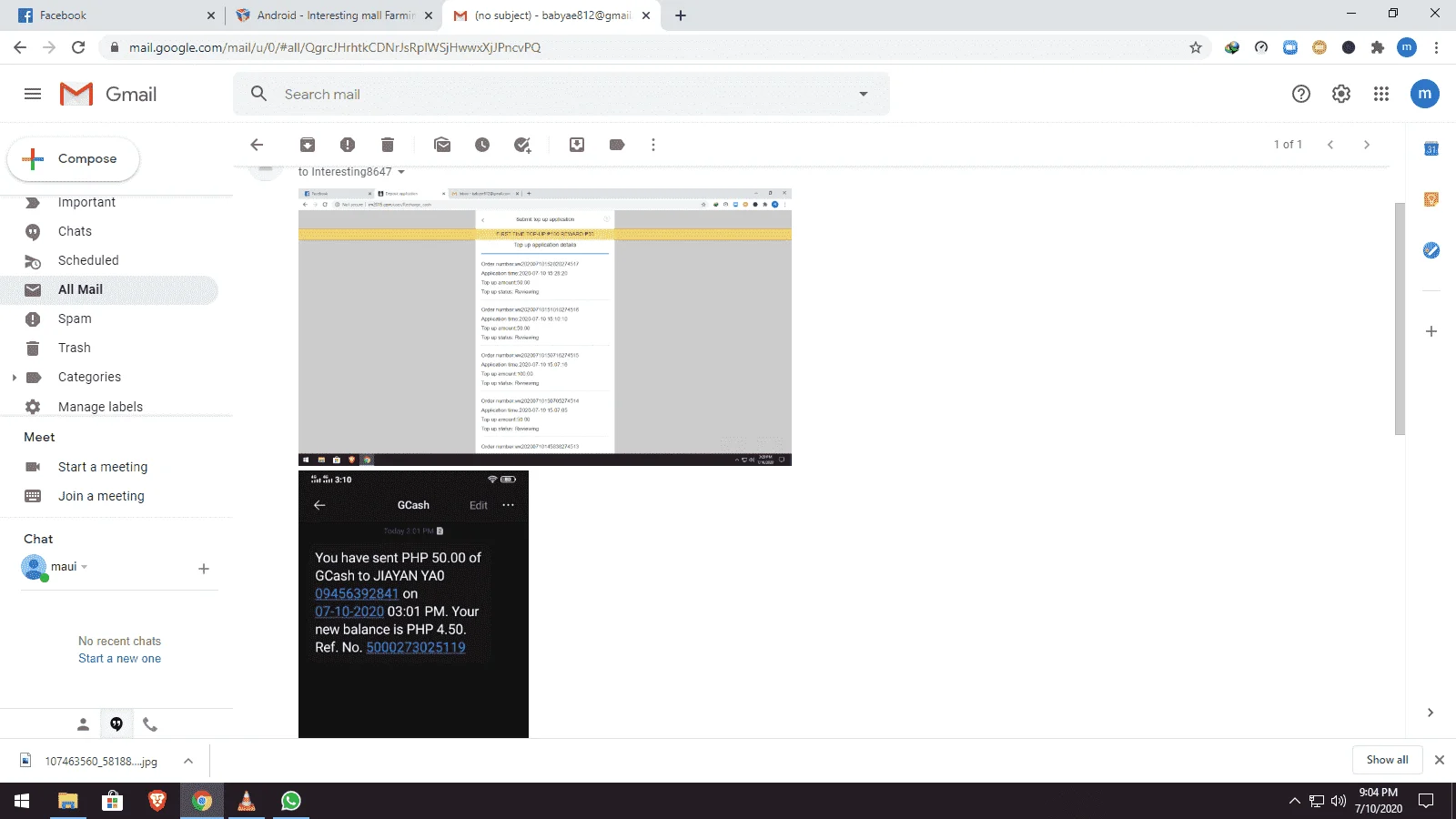Open the downloaded jpg file options chevron
1456x819 pixels.
coord(188,761)
